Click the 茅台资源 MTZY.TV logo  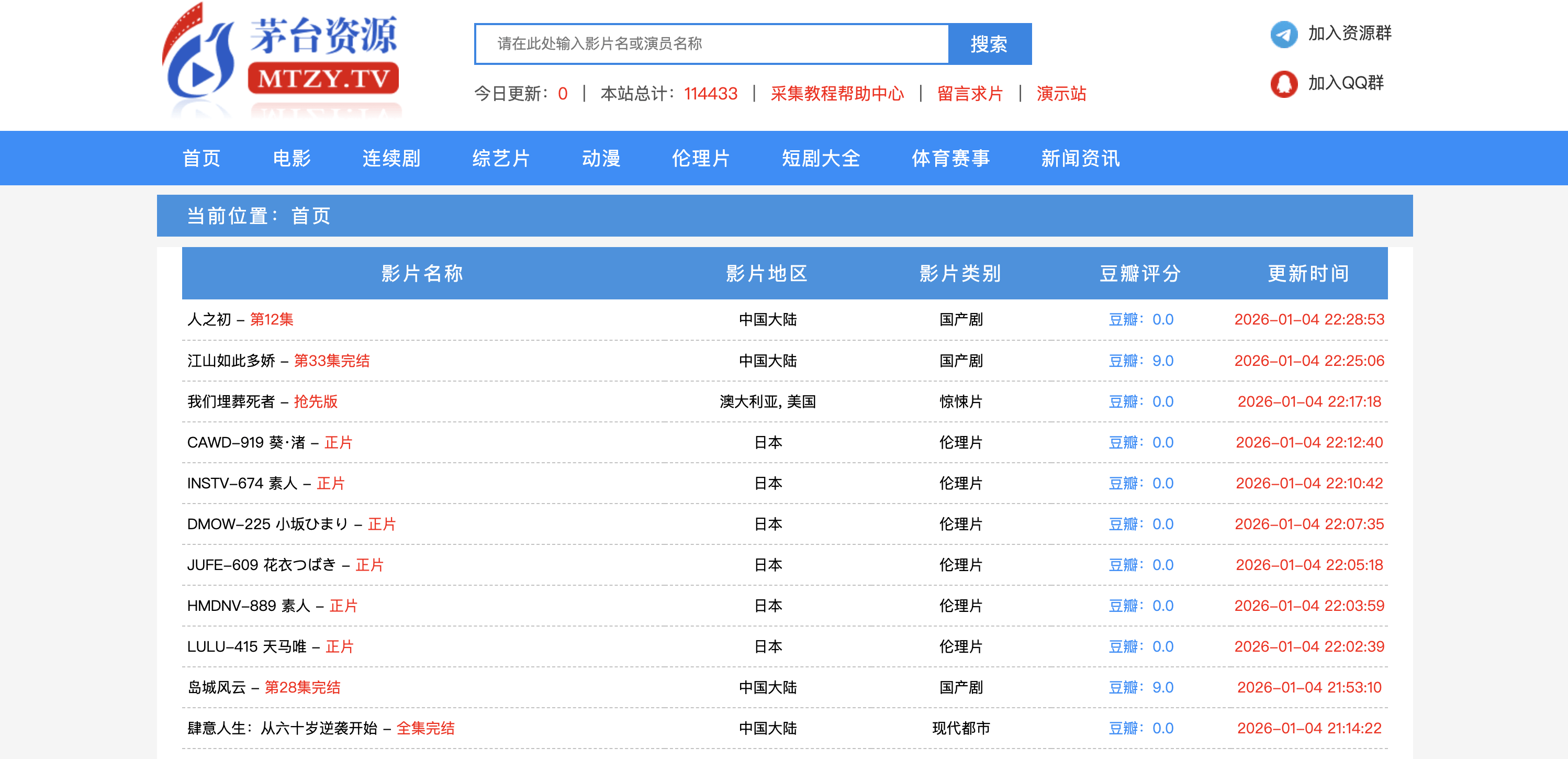coord(281,59)
